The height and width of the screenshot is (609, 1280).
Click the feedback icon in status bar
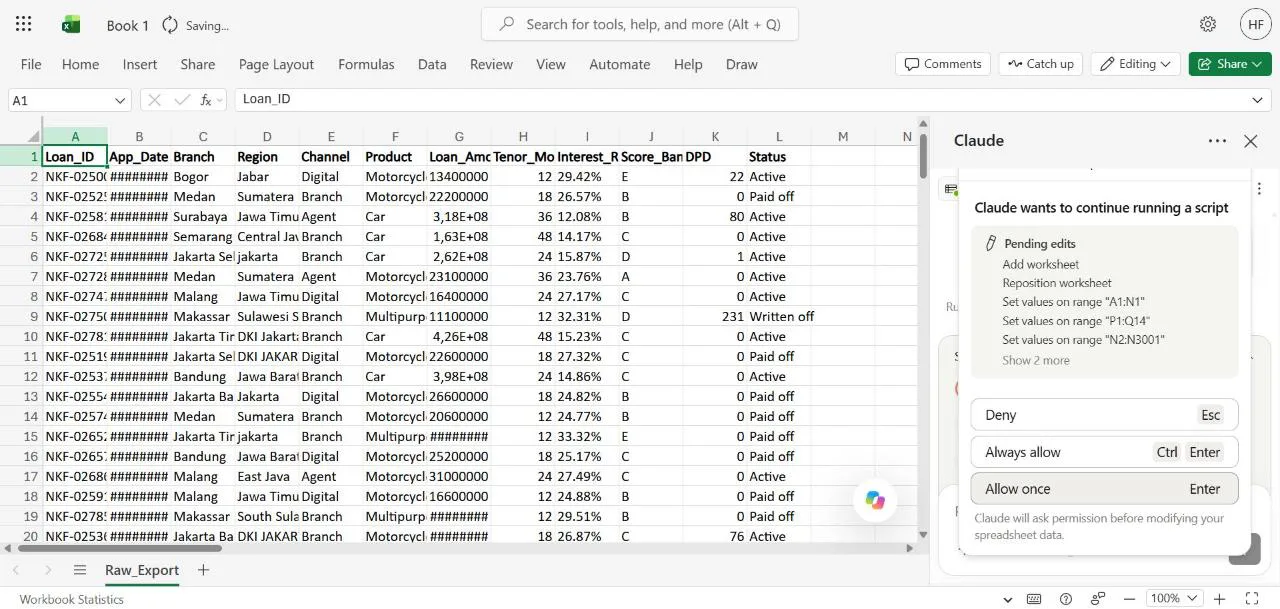[1098, 599]
